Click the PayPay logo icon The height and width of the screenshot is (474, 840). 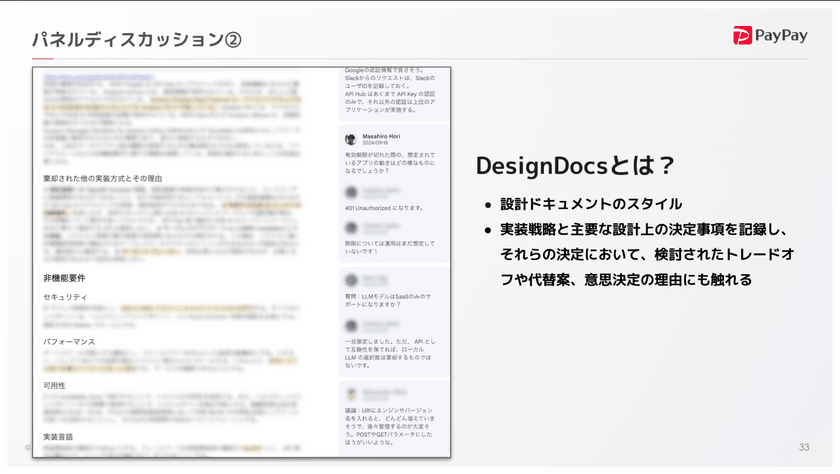click(743, 36)
